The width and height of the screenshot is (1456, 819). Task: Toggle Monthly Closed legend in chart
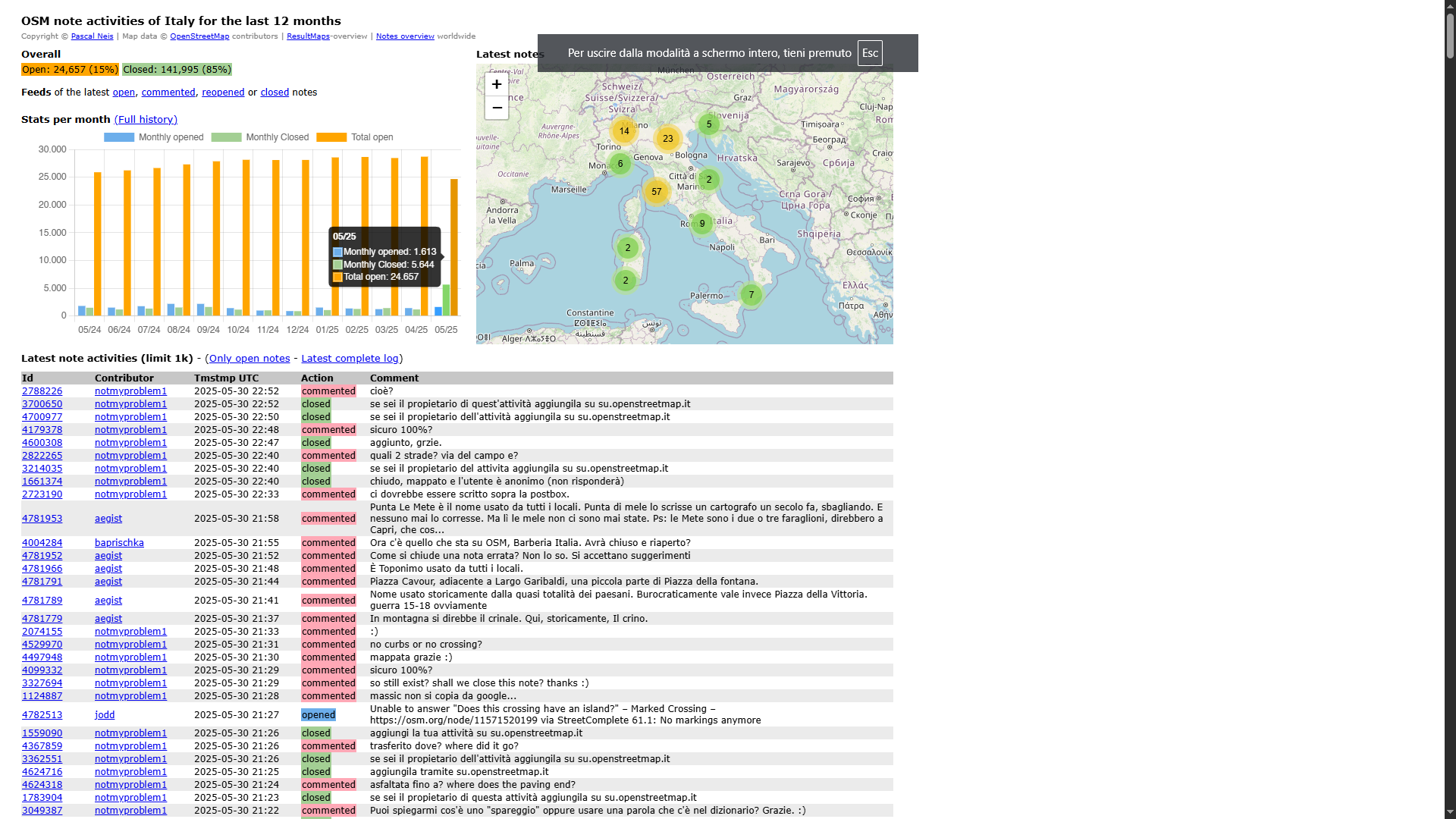(x=260, y=137)
